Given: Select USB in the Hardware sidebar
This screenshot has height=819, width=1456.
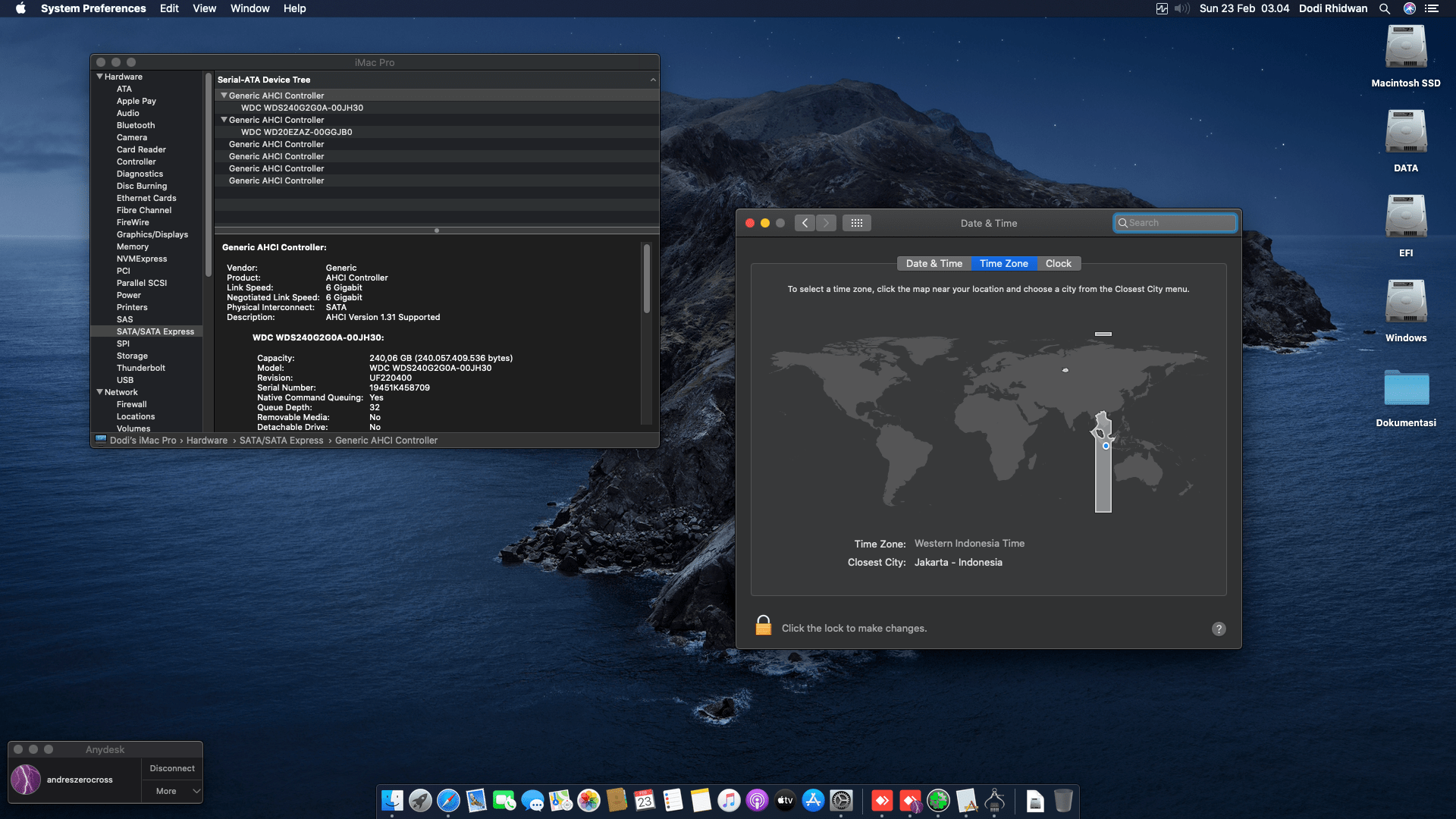Looking at the screenshot, I should [125, 380].
